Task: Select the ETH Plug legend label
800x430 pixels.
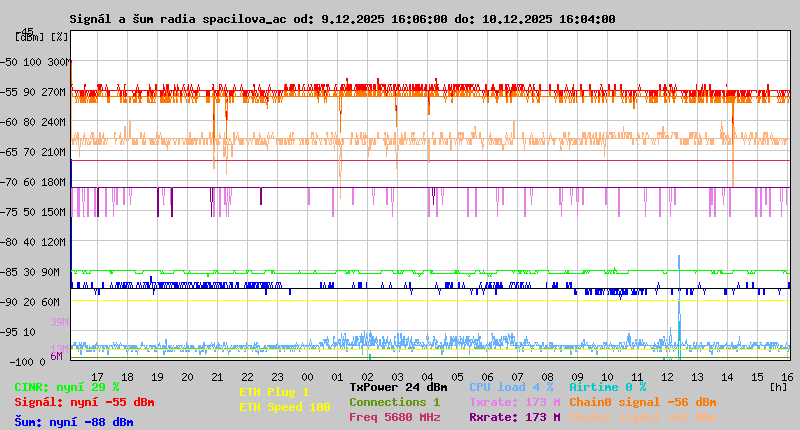Action: point(274,392)
